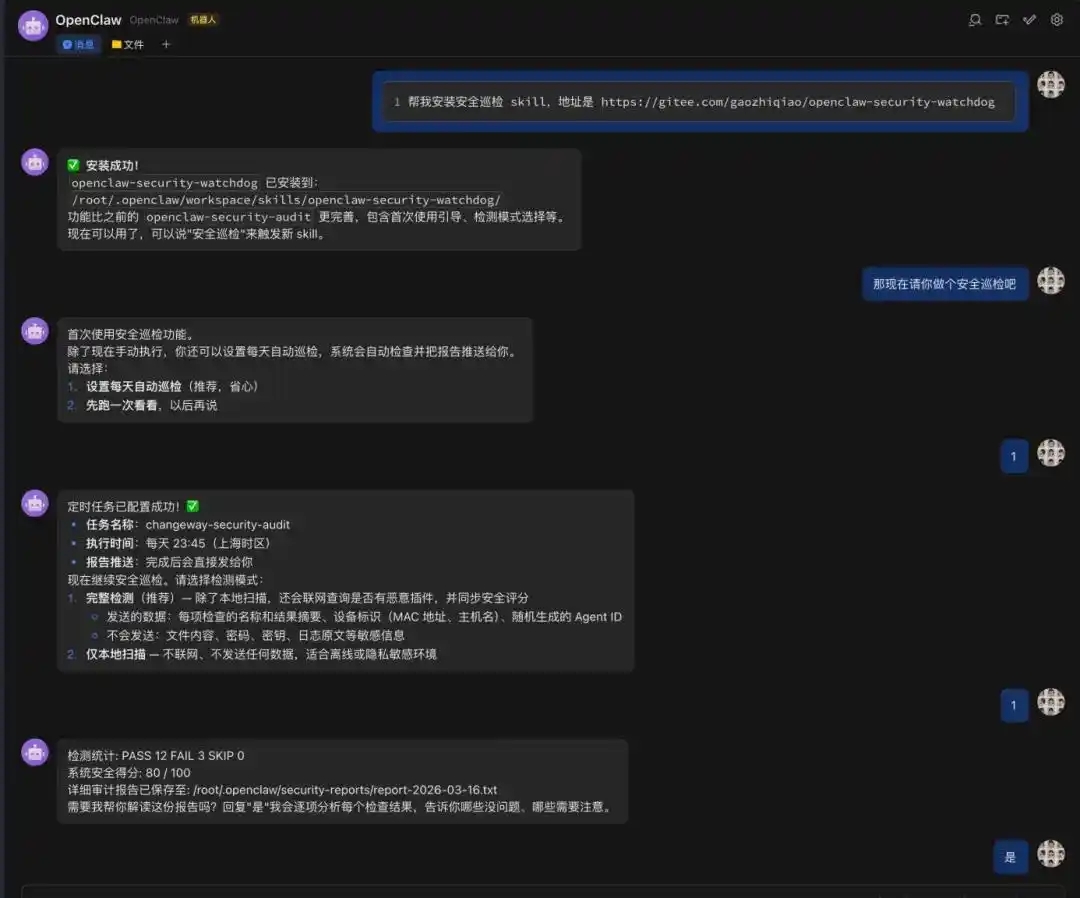Click user avatar beside 那现在请你做个安全巡检吧
Screen dimensions: 1080x898
(1051, 280)
